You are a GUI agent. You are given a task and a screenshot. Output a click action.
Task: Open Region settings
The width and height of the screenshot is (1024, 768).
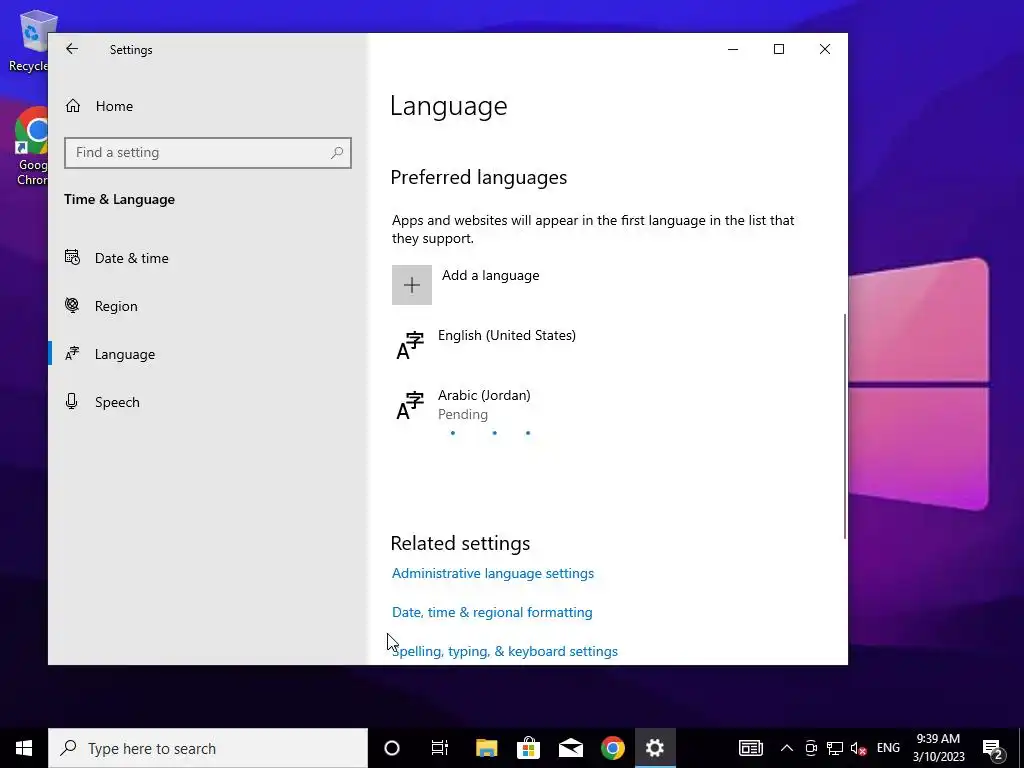click(208, 306)
